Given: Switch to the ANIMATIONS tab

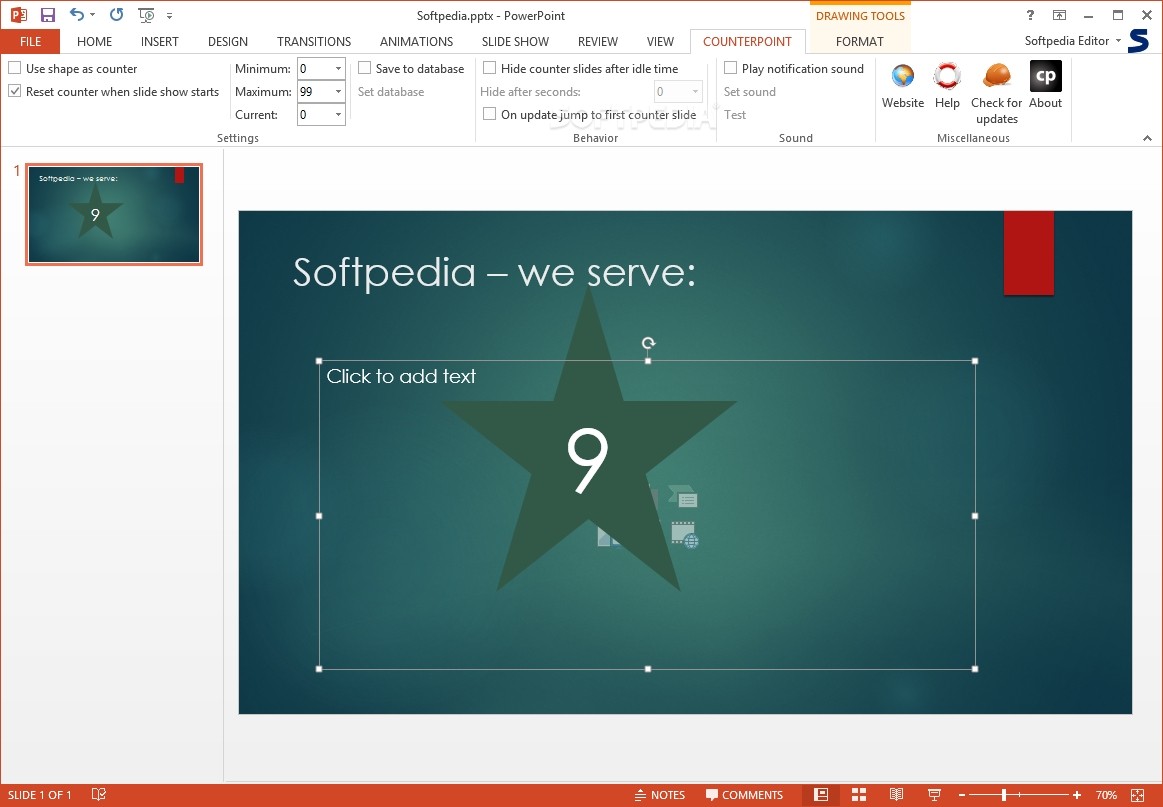Looking at the screenshot, I should click(416, 42).
